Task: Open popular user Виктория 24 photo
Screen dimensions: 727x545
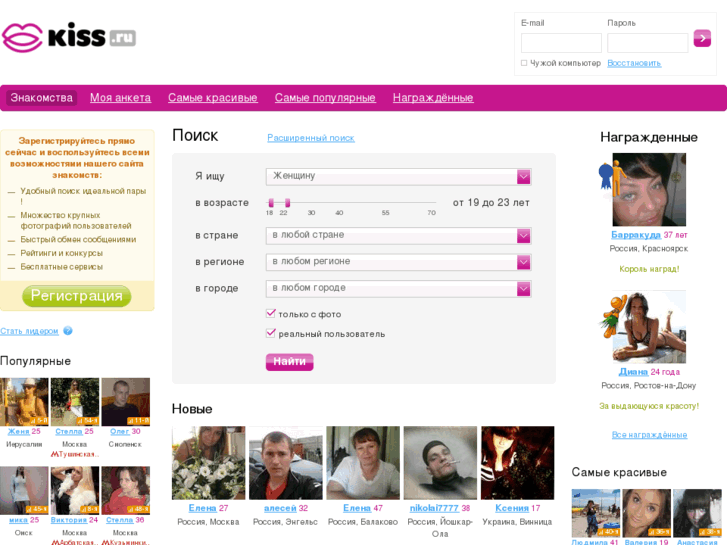Action: point(75,490)
